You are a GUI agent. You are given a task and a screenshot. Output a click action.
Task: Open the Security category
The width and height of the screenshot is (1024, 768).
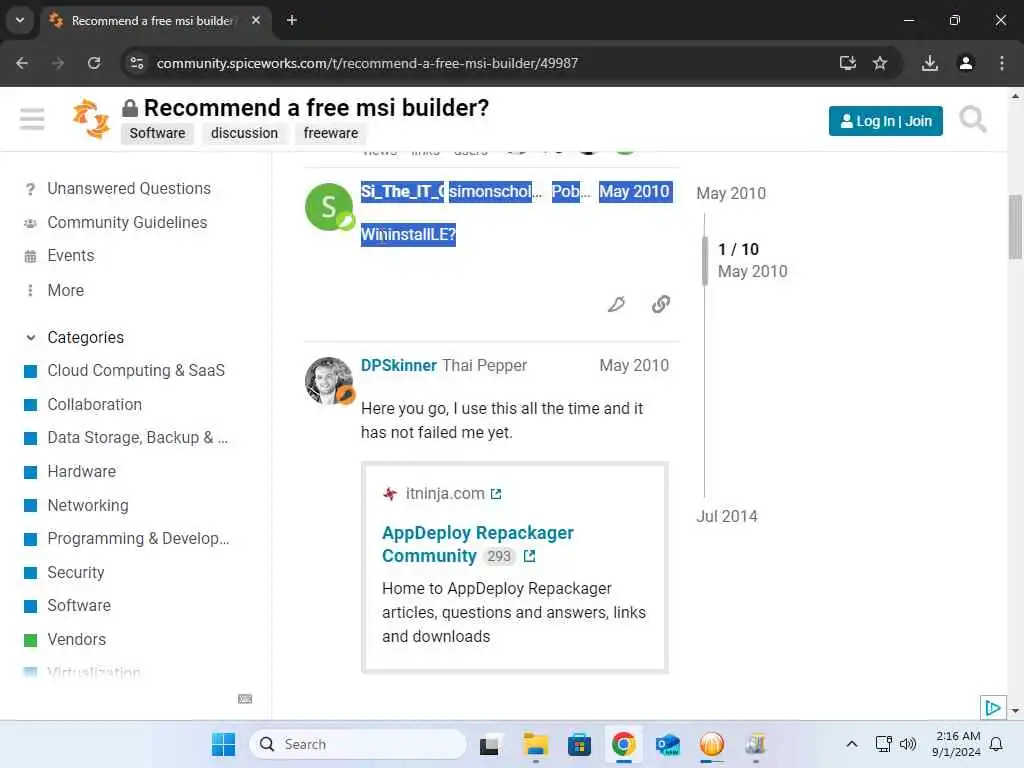point(75,573)
